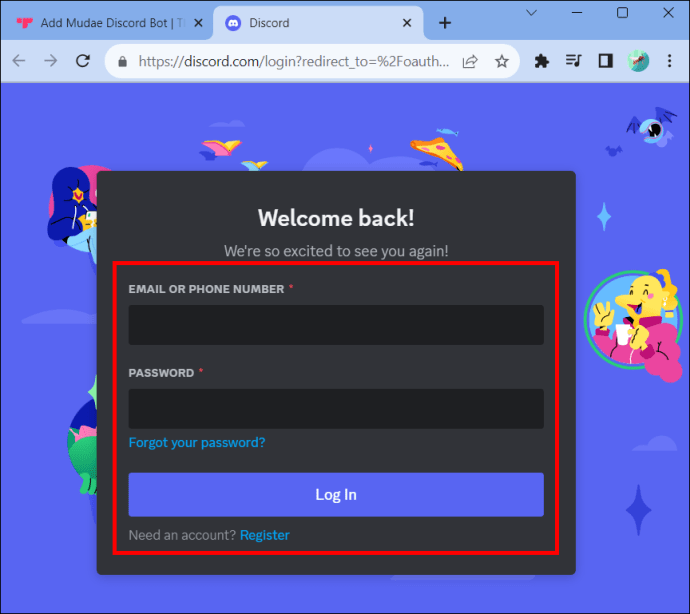Minimize the browser window

pos(577,13)
